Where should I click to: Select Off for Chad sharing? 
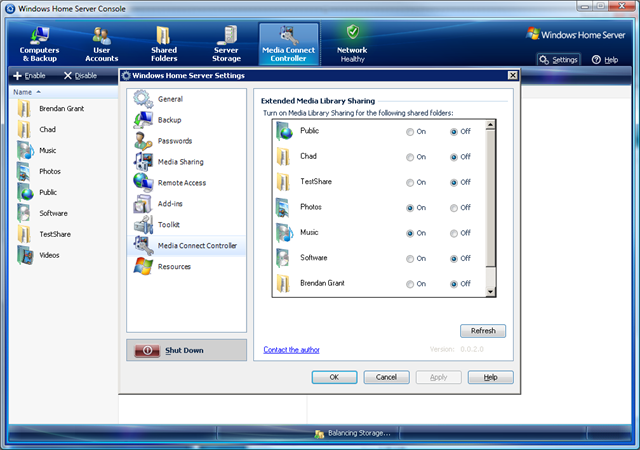point(453,157)
